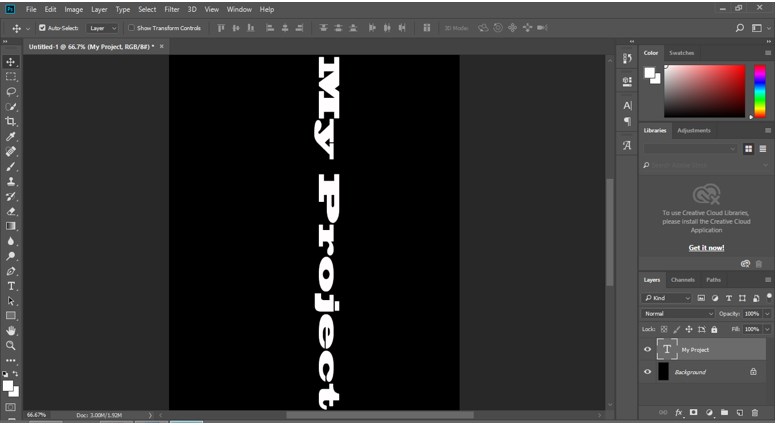Viewport: 776px width, 425px height.
Task: Click foreground color swatch in toolbar
Action: click(7, 385)
